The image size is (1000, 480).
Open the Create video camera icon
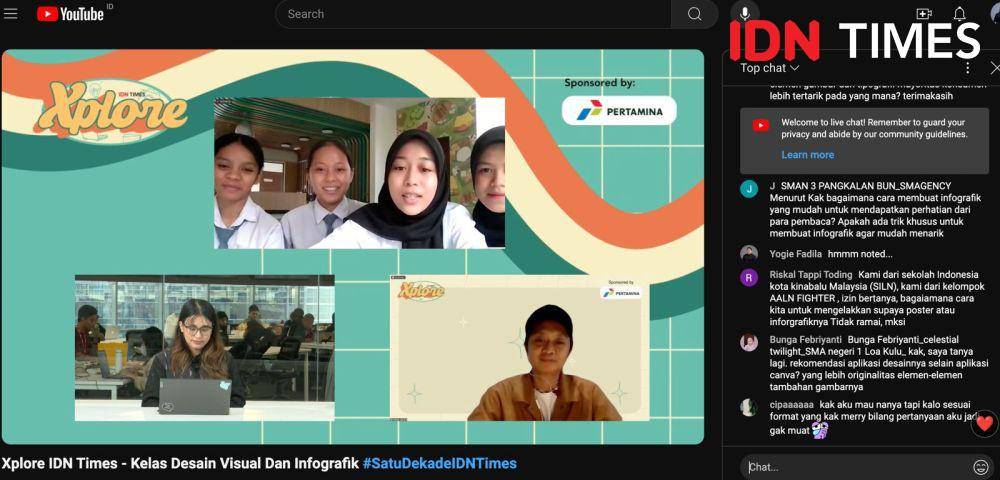click(923, 13)
